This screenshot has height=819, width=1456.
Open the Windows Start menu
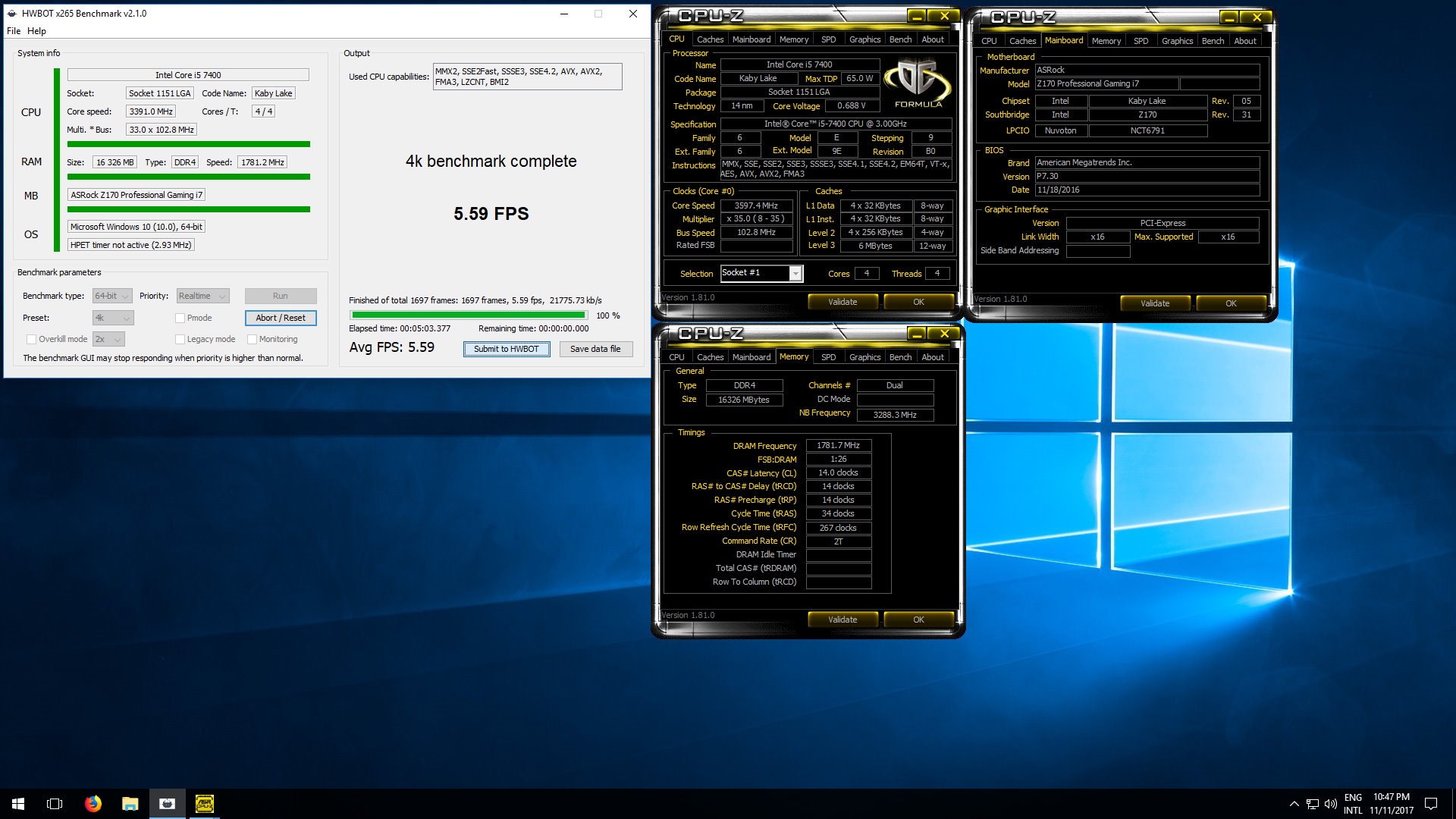click(x=18, y=804)
